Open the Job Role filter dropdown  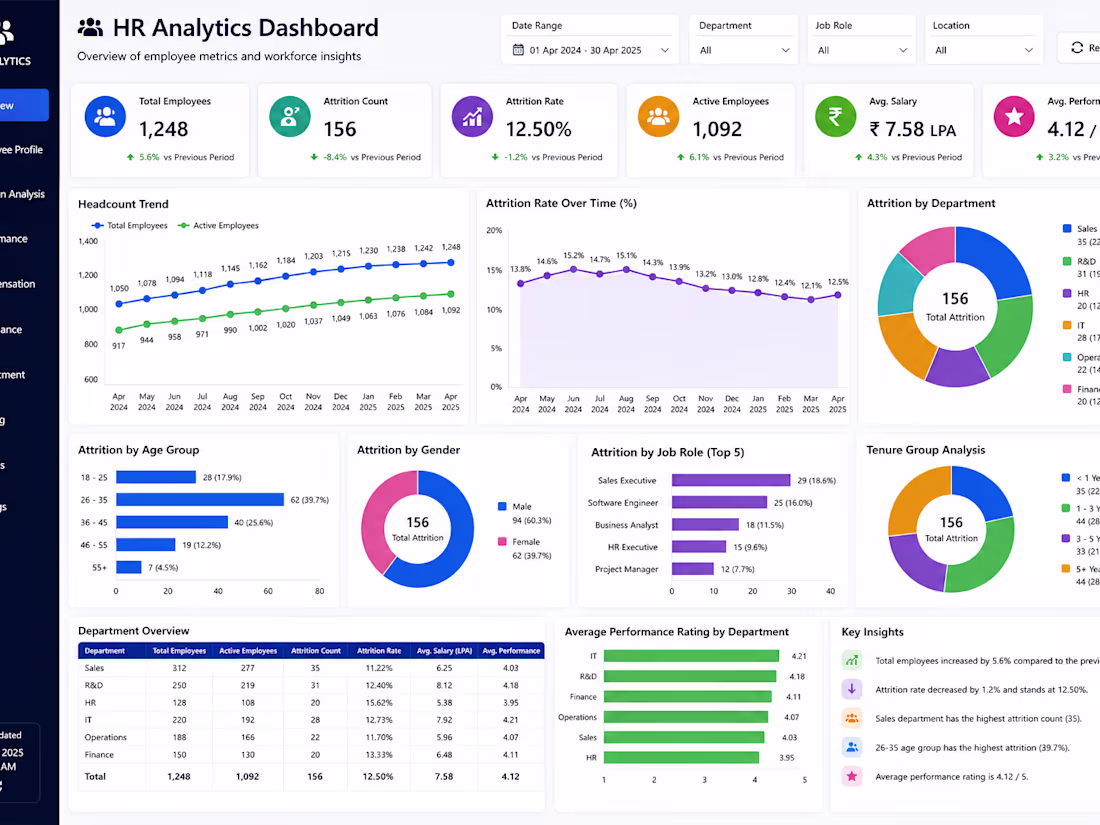(x=861, y=51)
